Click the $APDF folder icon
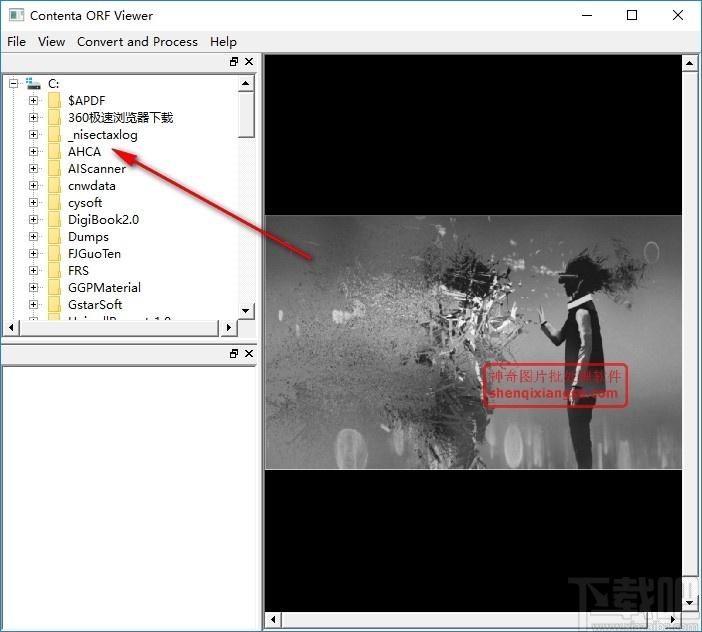 tap(54, 100)
